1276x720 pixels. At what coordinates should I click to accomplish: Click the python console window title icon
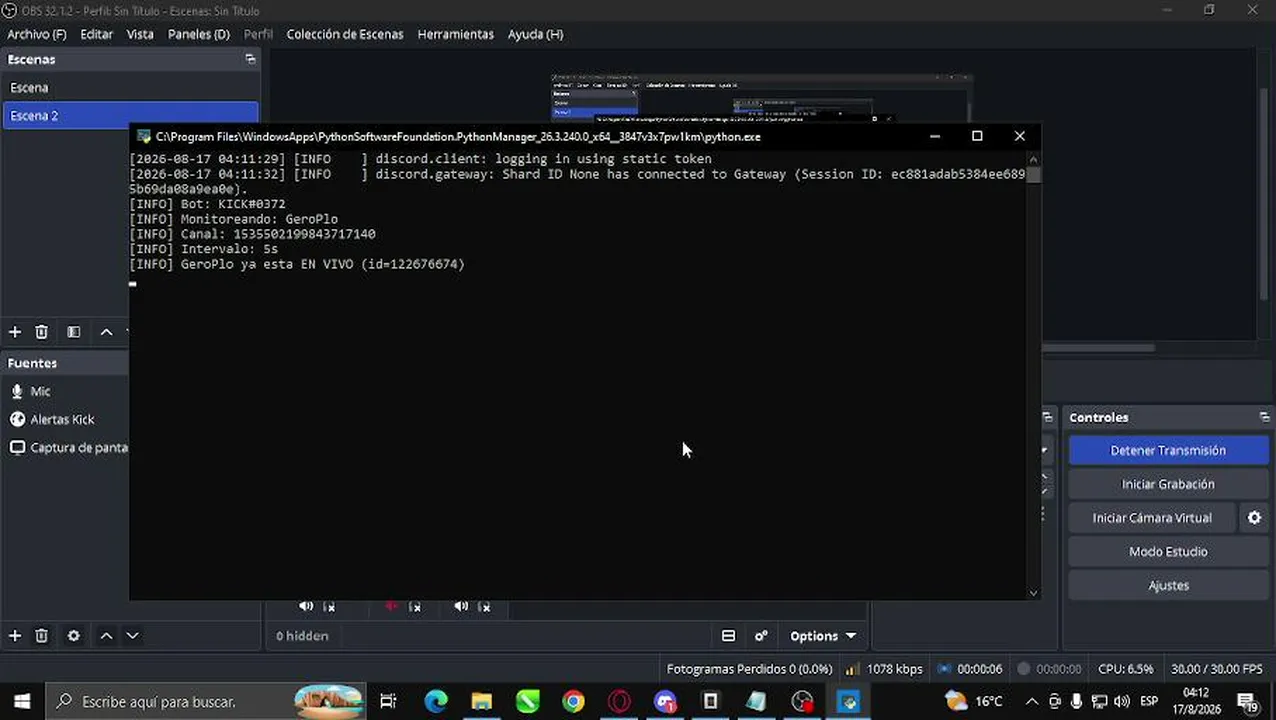[x=144, y=137]
